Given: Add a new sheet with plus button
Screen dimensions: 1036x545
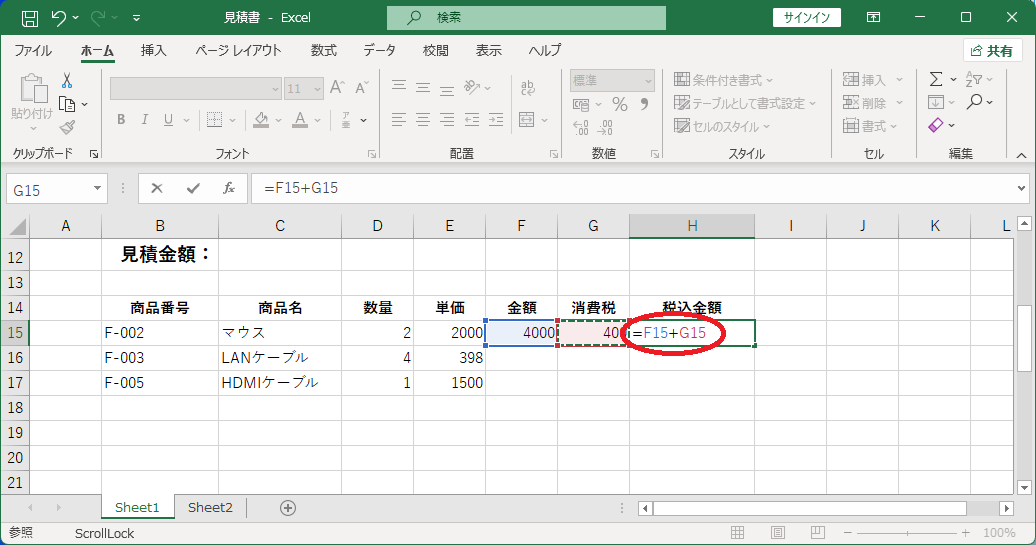Looking at the screenshot, I should point(287,508).
